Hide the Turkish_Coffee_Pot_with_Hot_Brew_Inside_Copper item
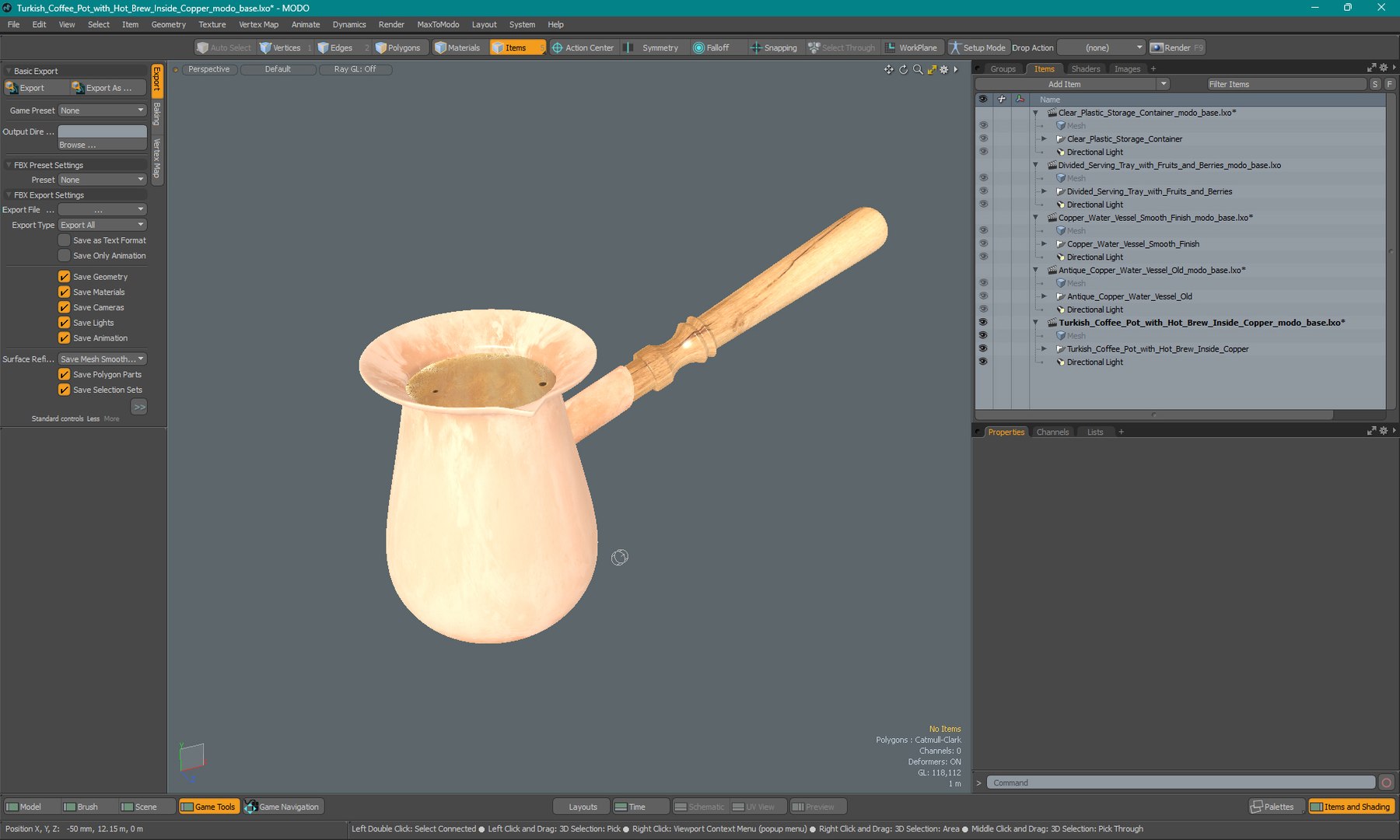Screen dimensions: 1400x840 pyautogui.click(x=983, y=348)
